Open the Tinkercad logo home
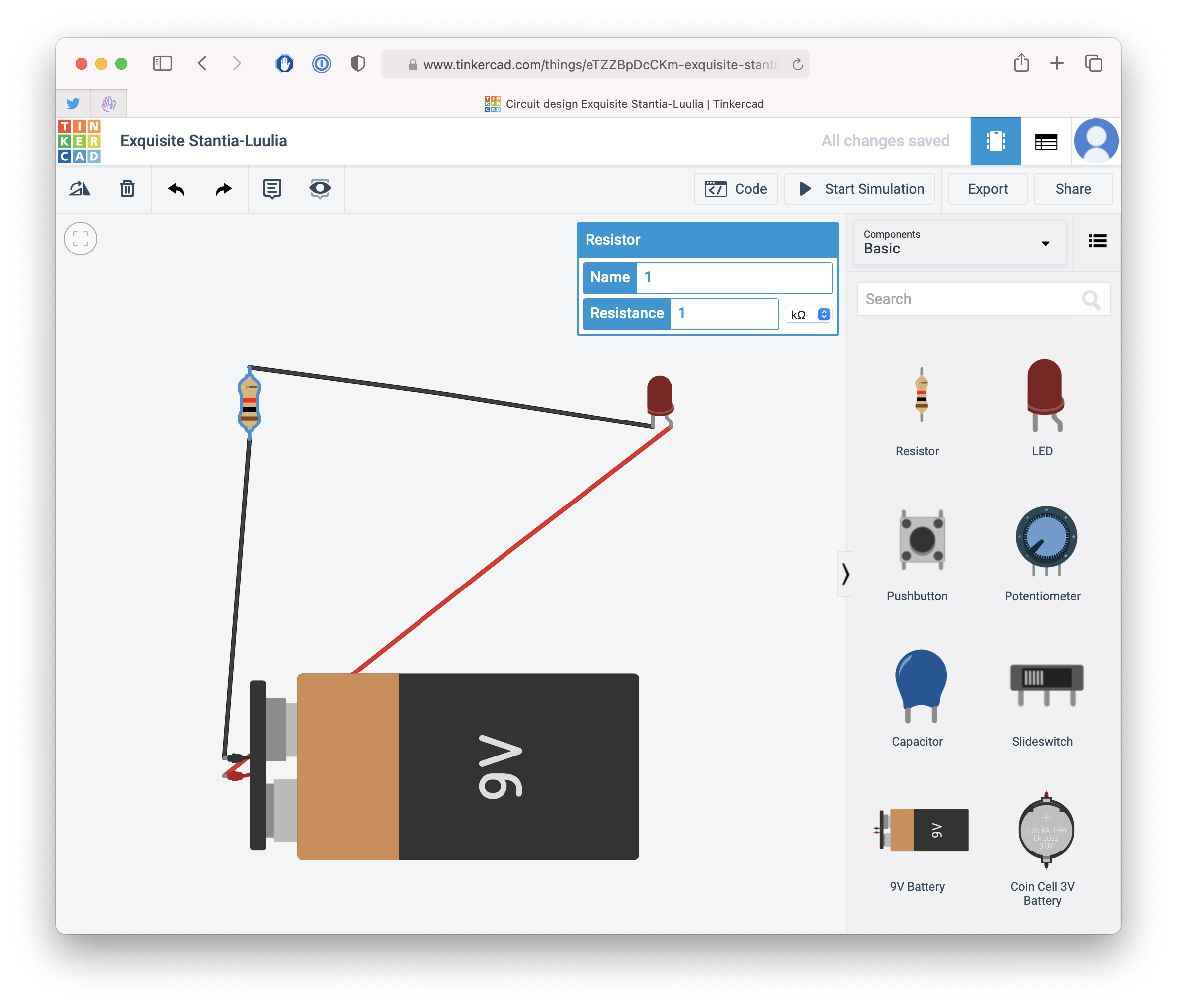The image size is (1177, 1008). (80, 141)
